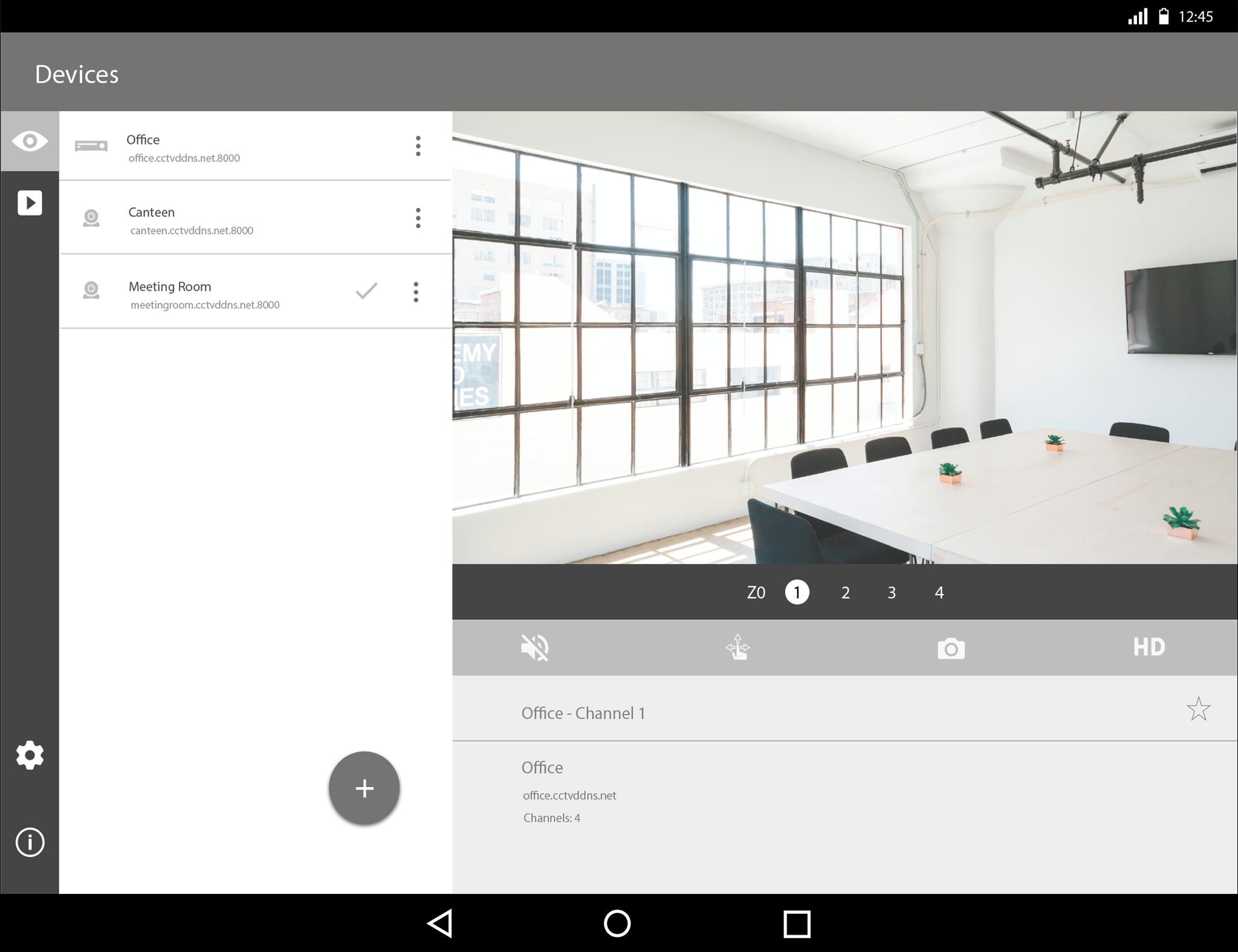
Task: Click canteen.cctvddns.net.8000 address
Action: [192, 230]
